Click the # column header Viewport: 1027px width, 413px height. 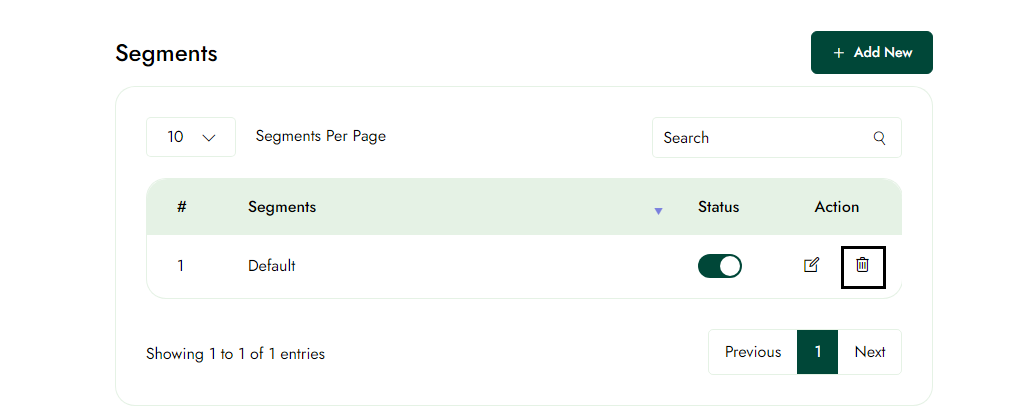tap(181, 207)
